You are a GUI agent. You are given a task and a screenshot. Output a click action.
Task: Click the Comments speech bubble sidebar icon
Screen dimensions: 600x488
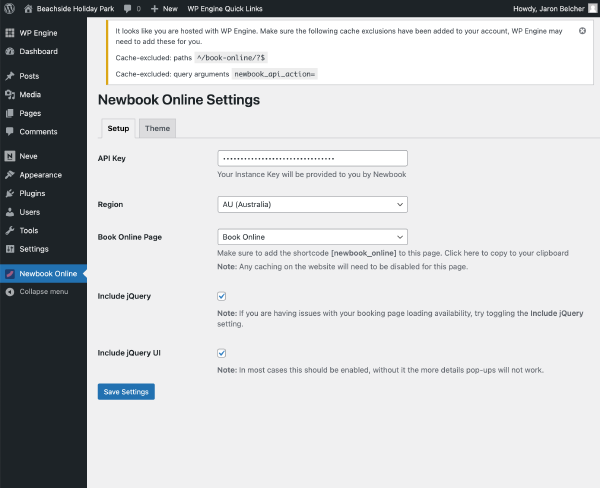[x=10, y=131]
